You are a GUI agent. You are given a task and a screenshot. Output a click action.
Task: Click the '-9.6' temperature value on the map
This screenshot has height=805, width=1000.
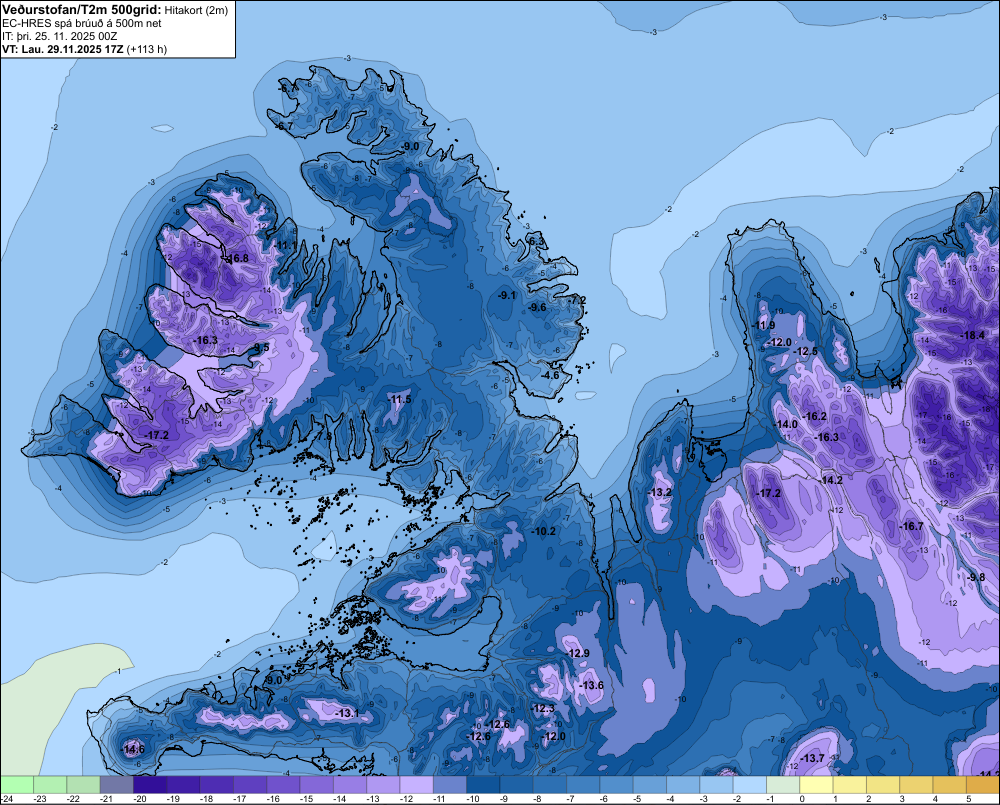pyautogui.click(x=537, y=307)
